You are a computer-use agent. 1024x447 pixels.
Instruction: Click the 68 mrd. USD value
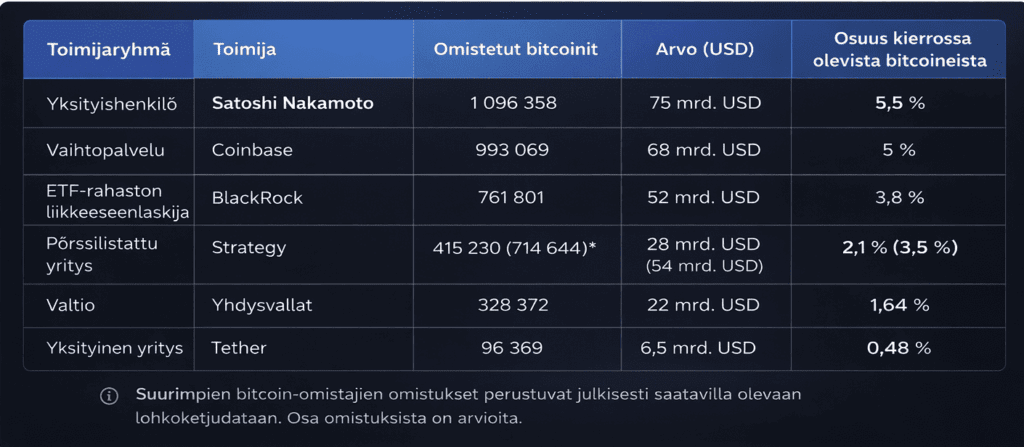coord(704,150)
